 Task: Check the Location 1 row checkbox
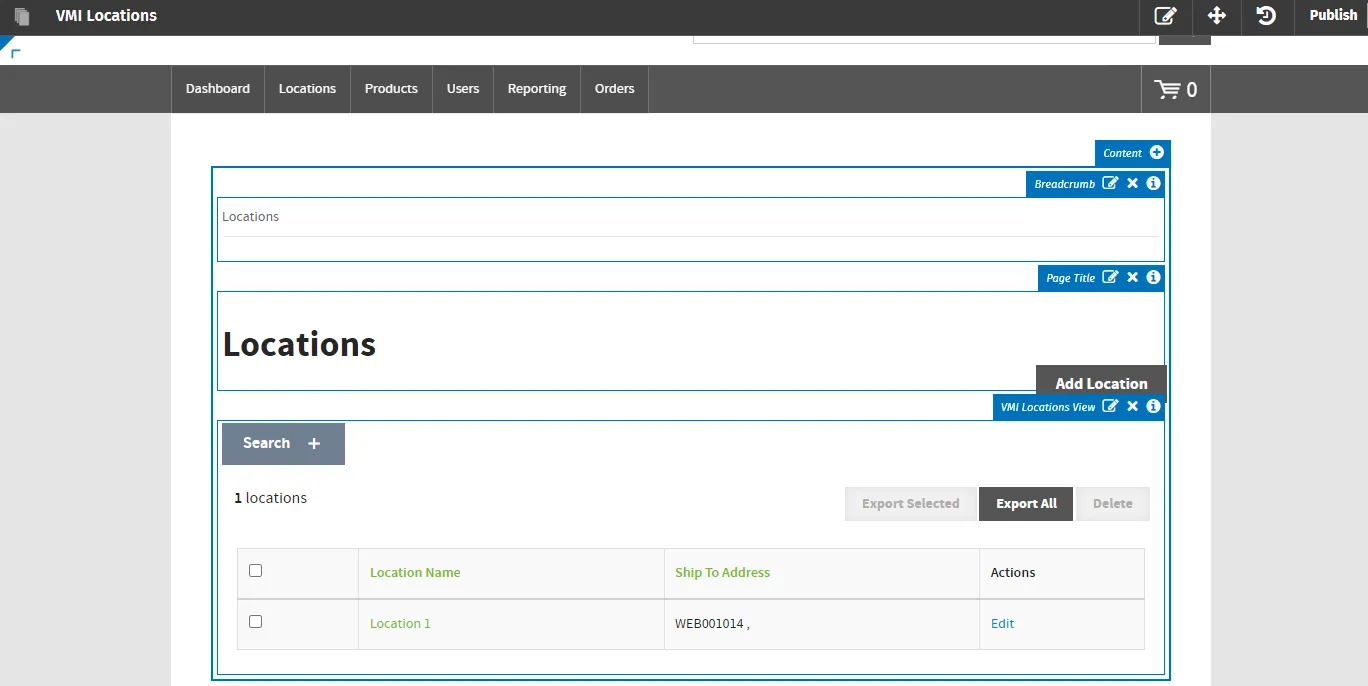pos(255,621)
